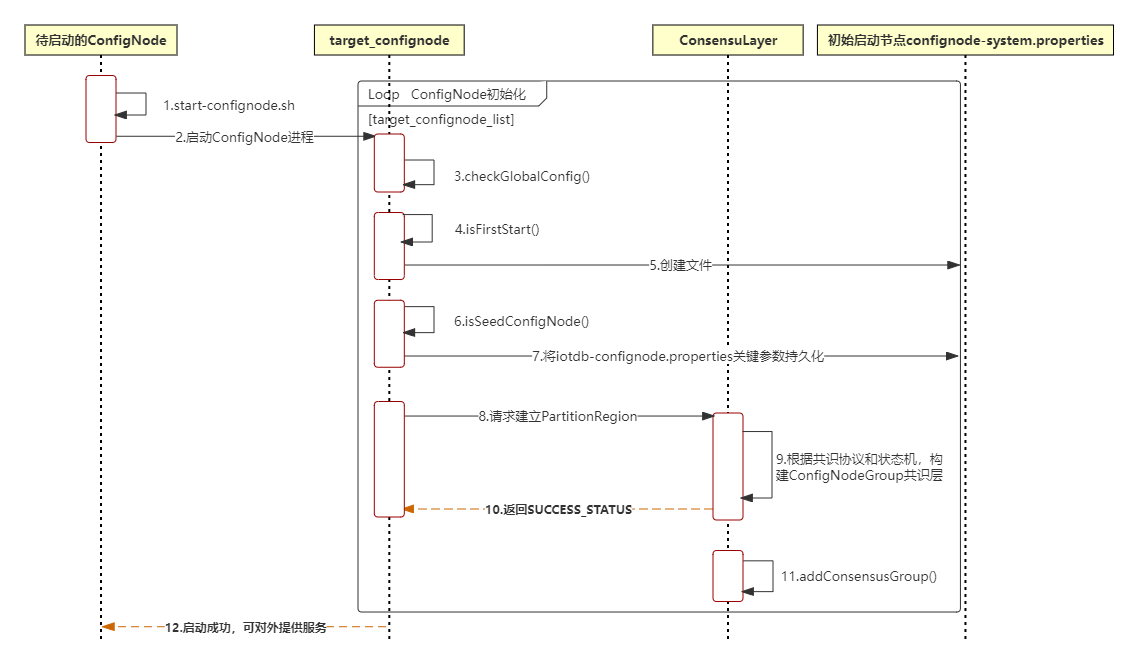
Task: Click the isFirstStart self-message arrow
Action: pyautogui.click(x=421, y=228)
